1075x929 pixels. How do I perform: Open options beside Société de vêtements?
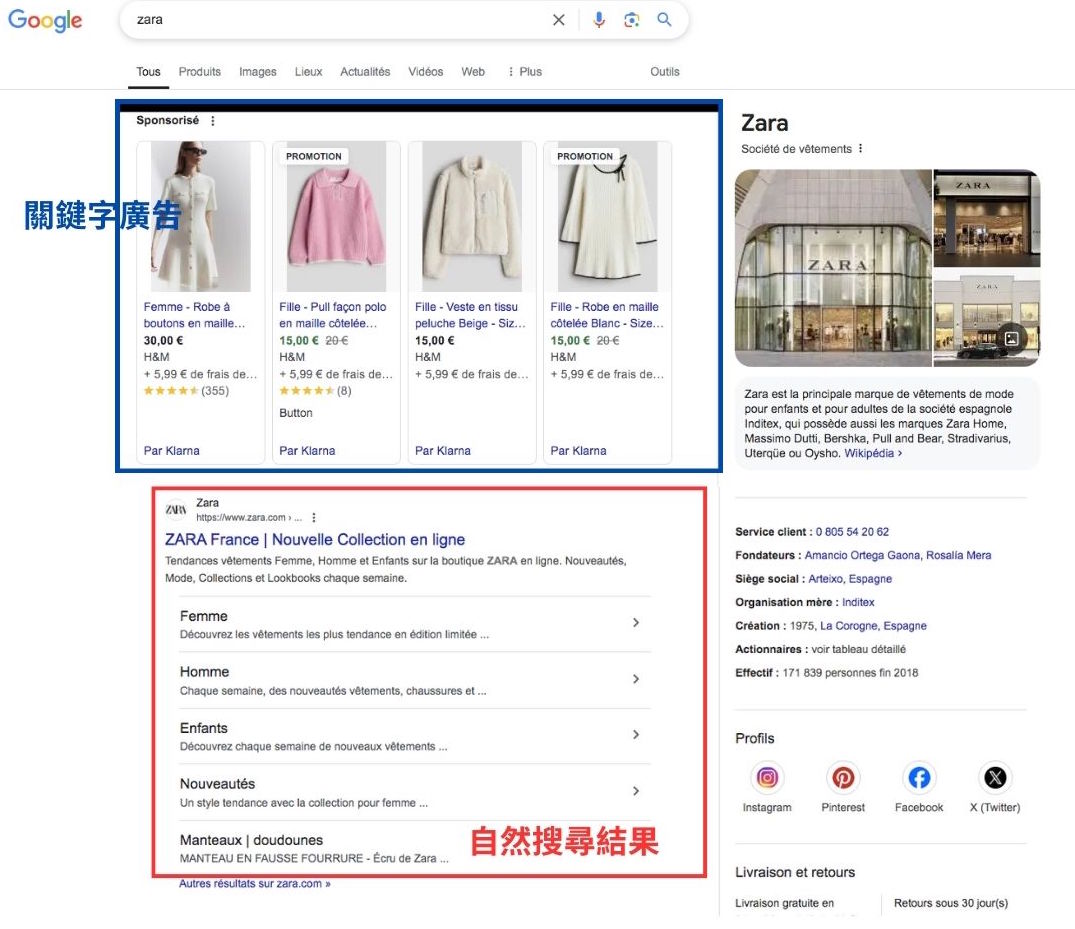[x=860, y=149]
